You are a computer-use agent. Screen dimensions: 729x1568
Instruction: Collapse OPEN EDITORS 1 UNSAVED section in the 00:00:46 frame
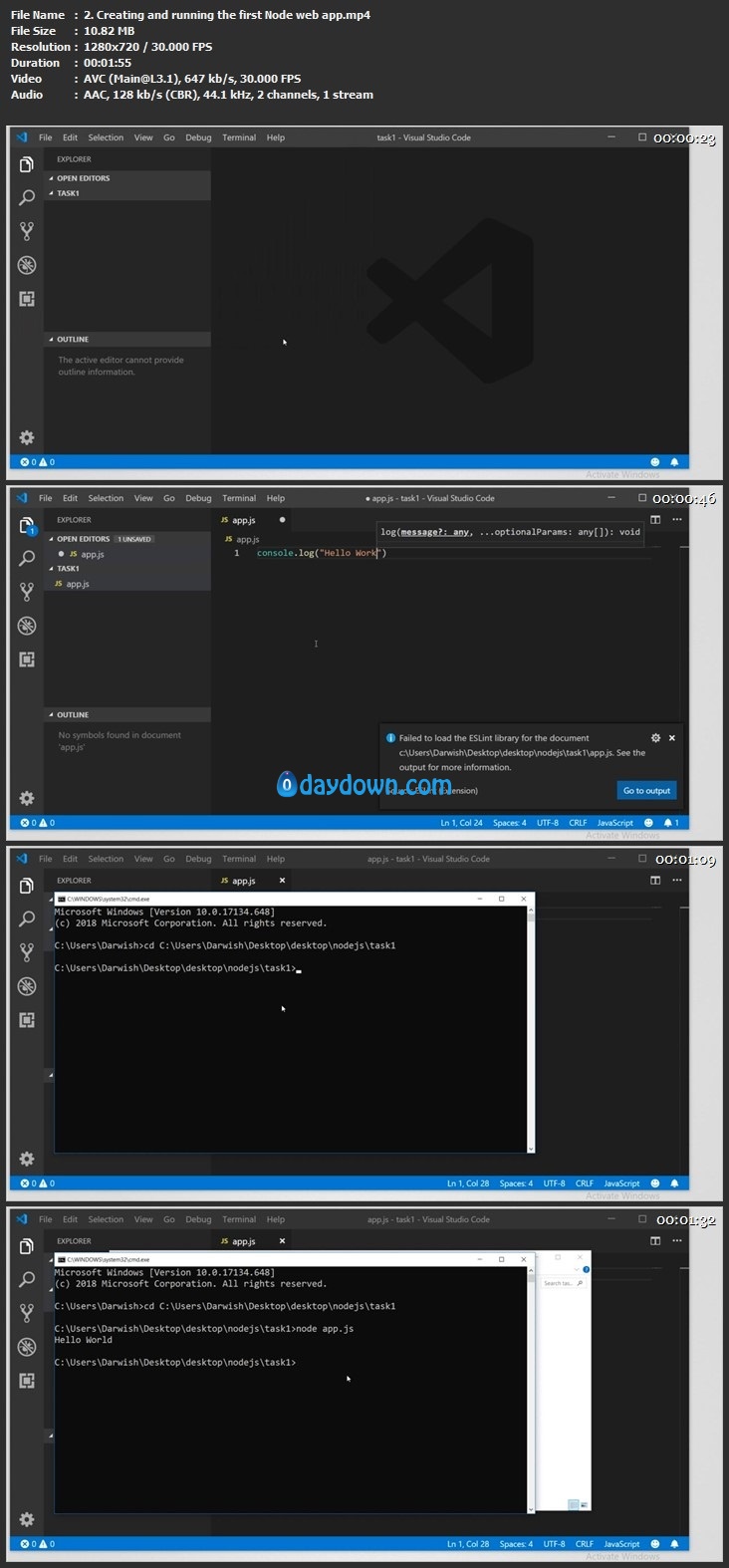pyautogui.click(x=127, y=539)
